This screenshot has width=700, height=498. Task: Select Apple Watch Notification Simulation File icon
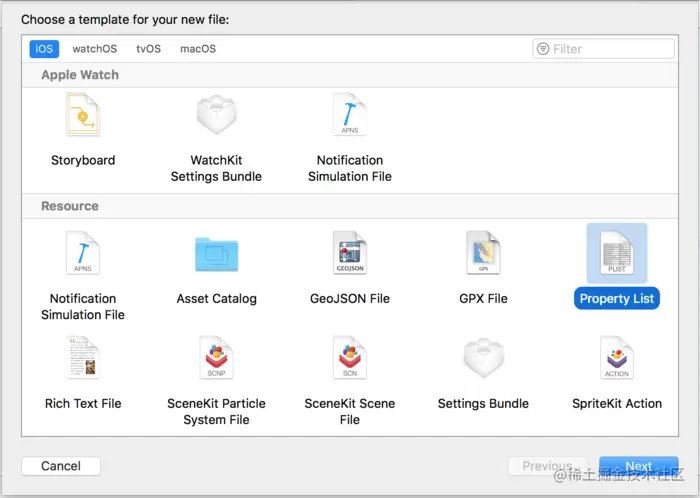(350, 114)
